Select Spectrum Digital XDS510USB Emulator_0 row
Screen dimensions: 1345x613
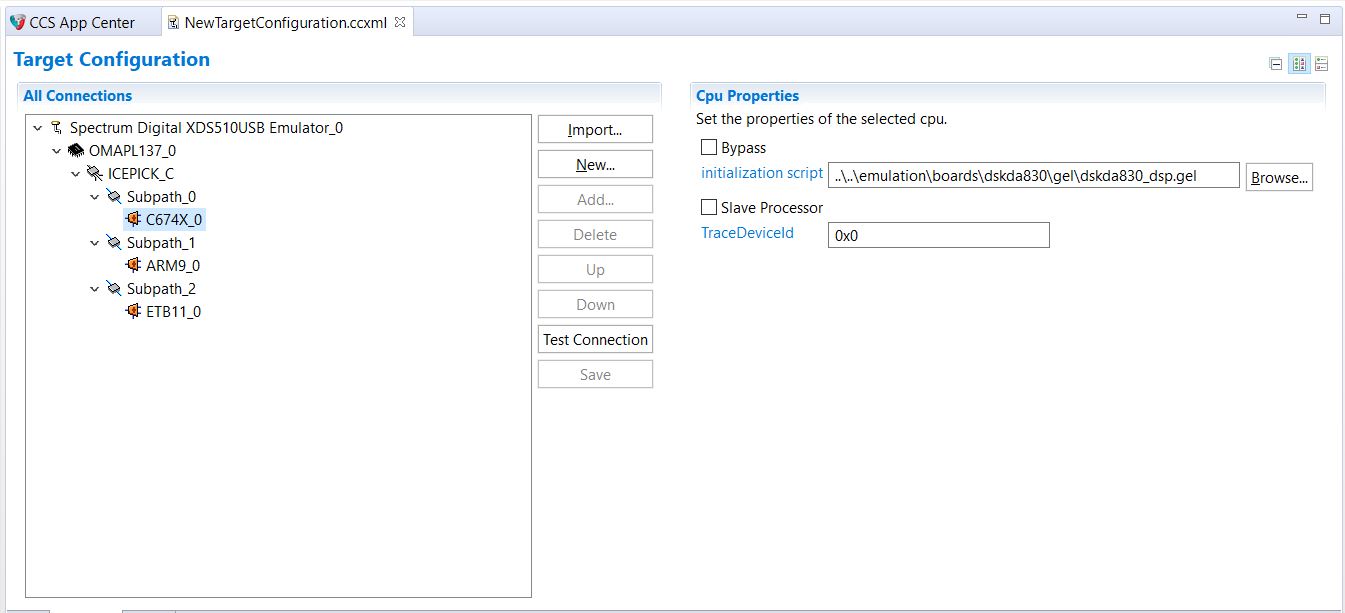(x=207, y=128)
